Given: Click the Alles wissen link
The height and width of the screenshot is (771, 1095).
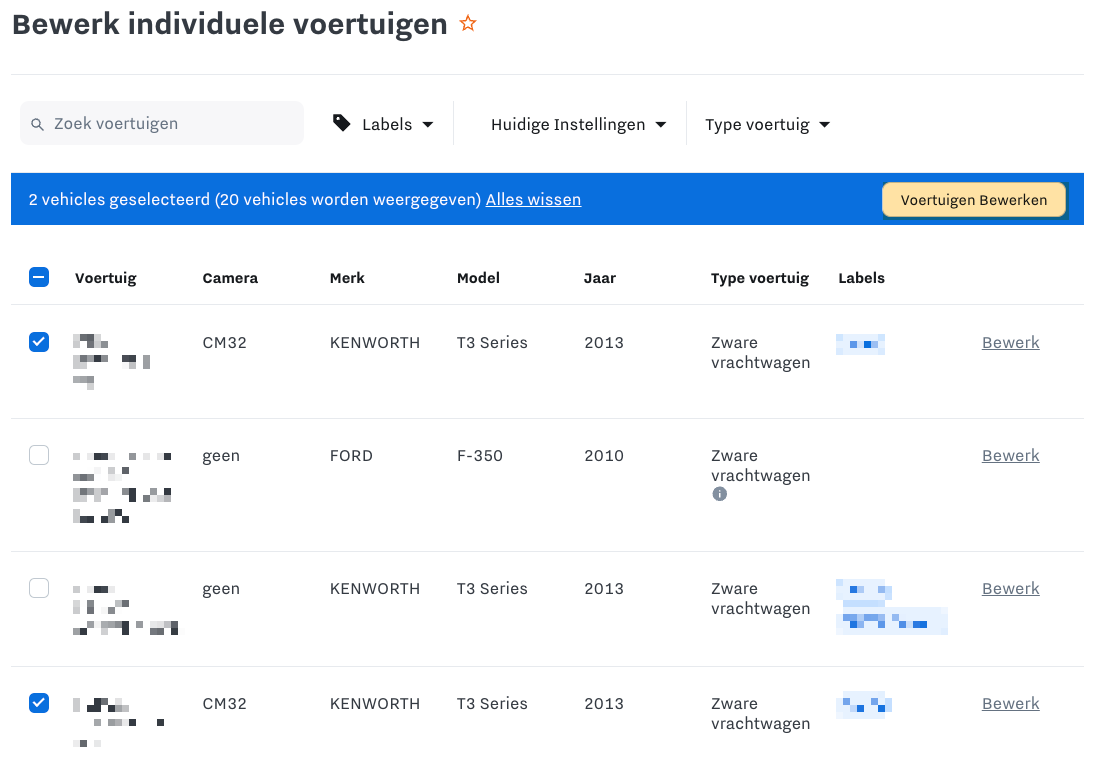Looking at the screenshot, I should (533, 200).
